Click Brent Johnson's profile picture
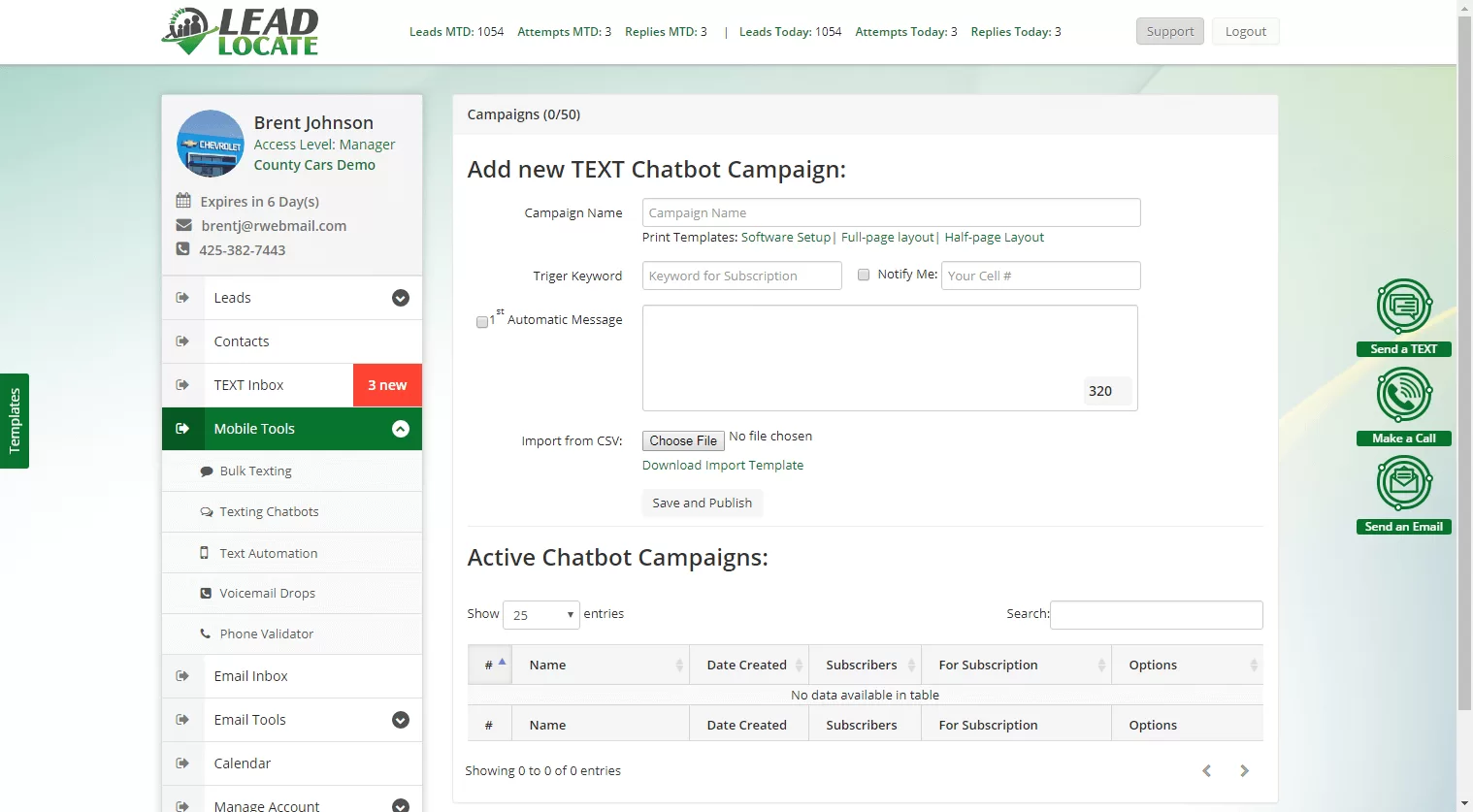This screenshot has width=1473, height=812. pos(211,144)
